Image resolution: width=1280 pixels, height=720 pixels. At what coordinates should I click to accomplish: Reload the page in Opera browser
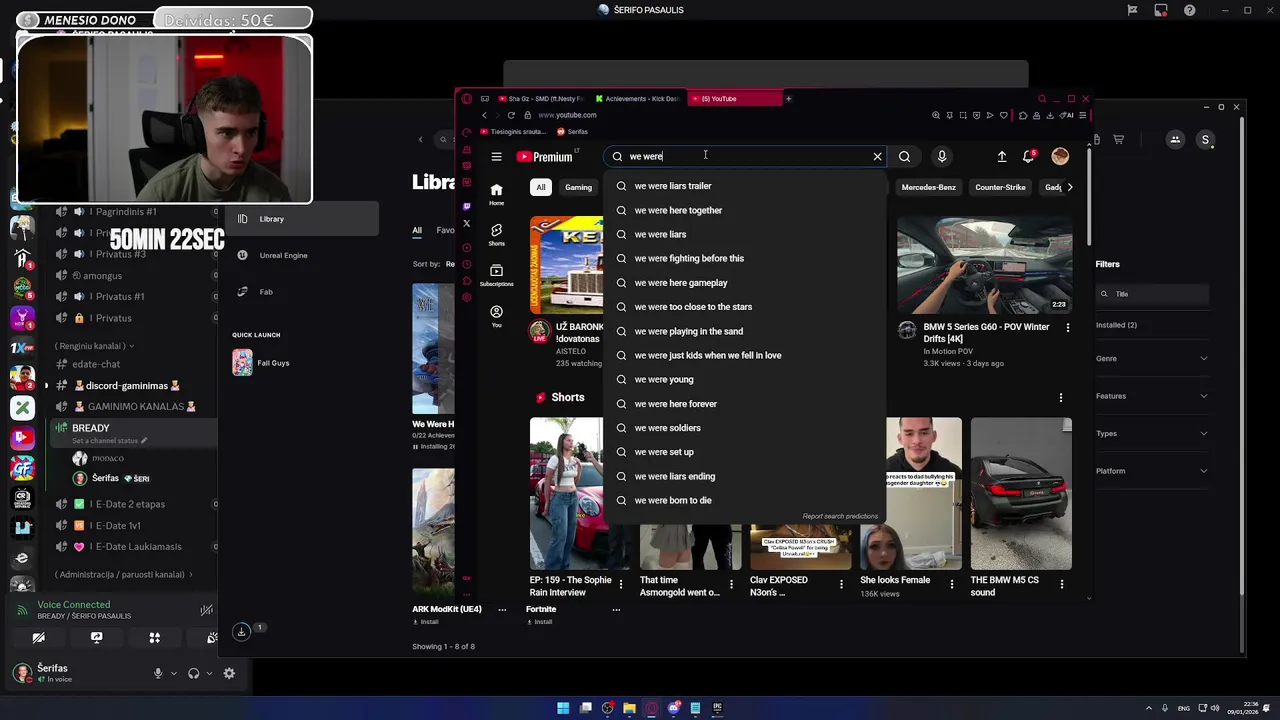[x=511, y=115]
